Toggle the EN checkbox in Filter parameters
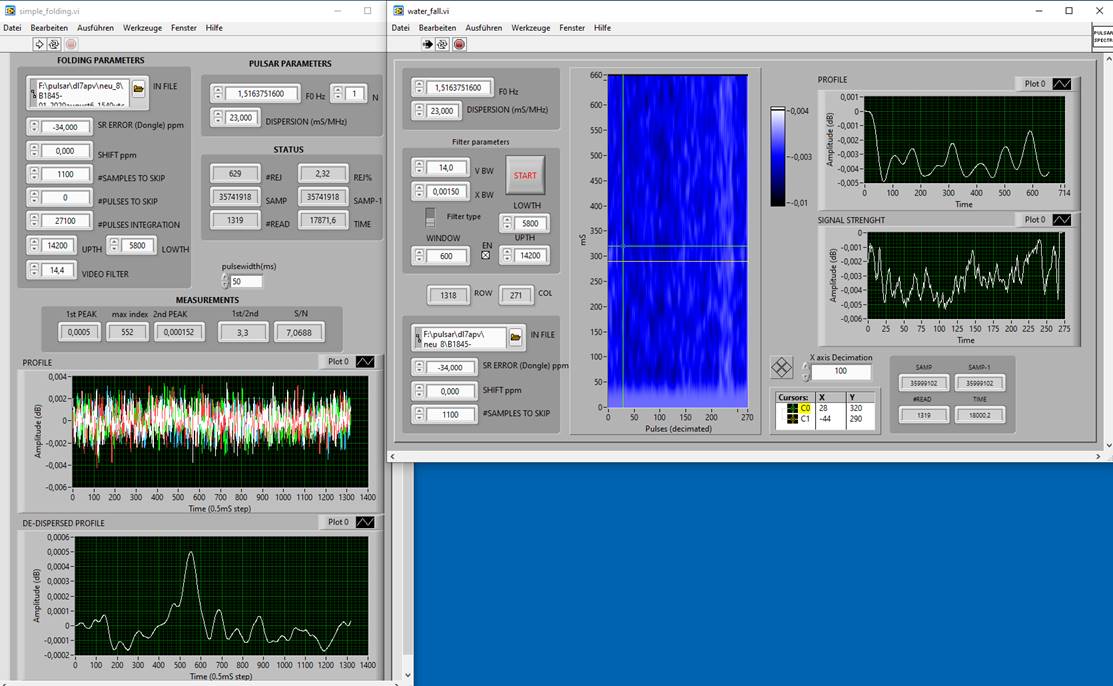1113x686 pixels. (x=486, y=255)
